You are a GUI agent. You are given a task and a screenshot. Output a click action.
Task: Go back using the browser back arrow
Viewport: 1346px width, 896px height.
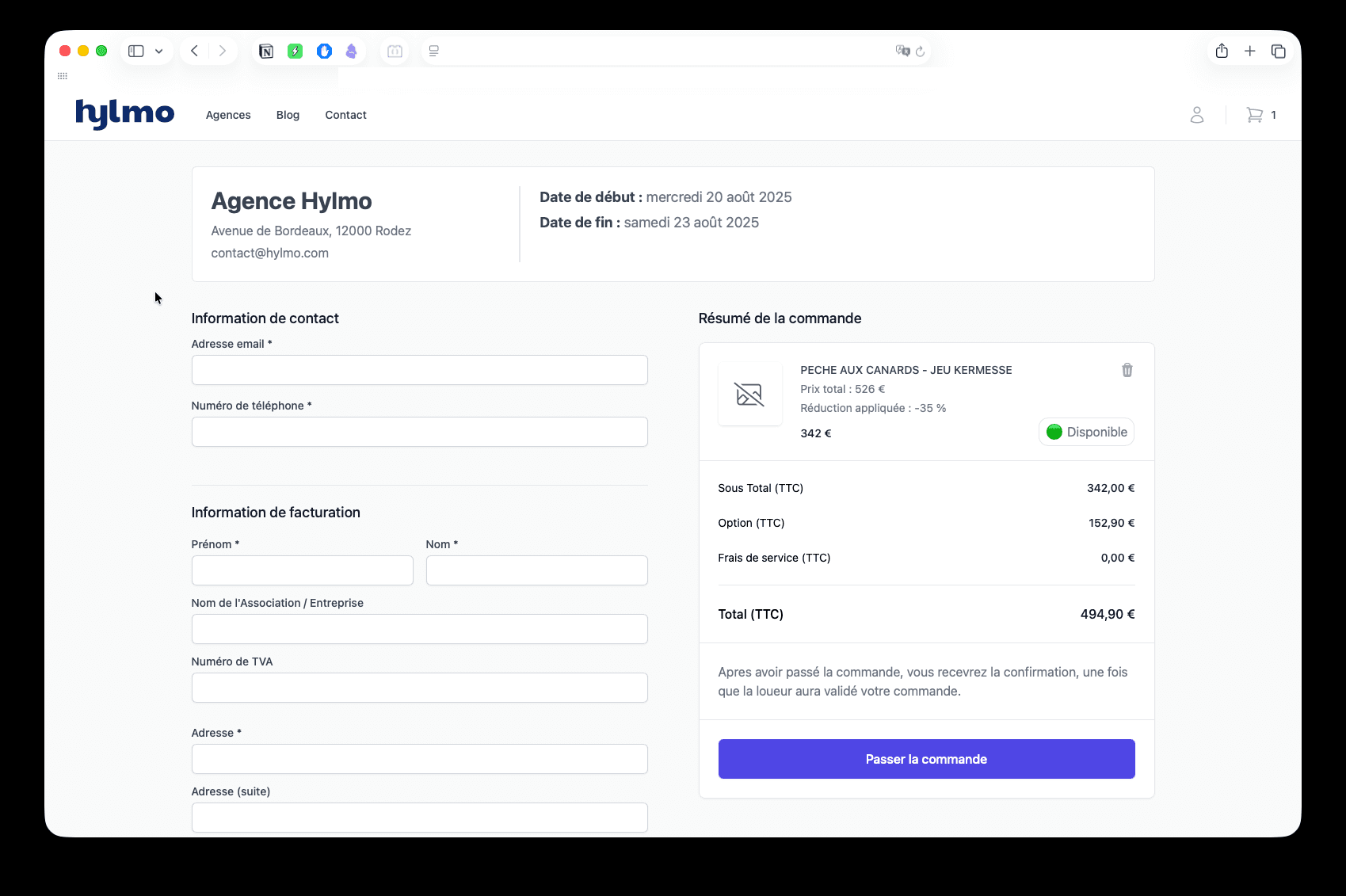coord(194,51)
